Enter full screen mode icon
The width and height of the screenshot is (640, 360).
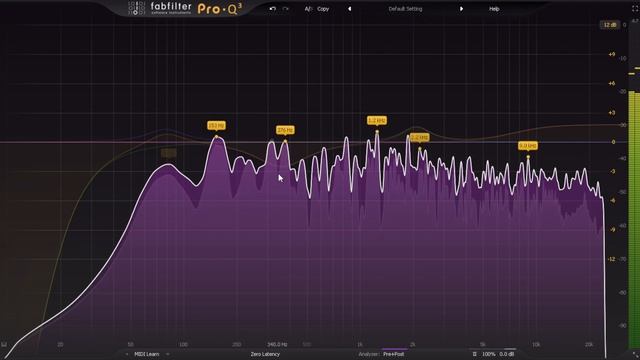click(x=635, y=9)
